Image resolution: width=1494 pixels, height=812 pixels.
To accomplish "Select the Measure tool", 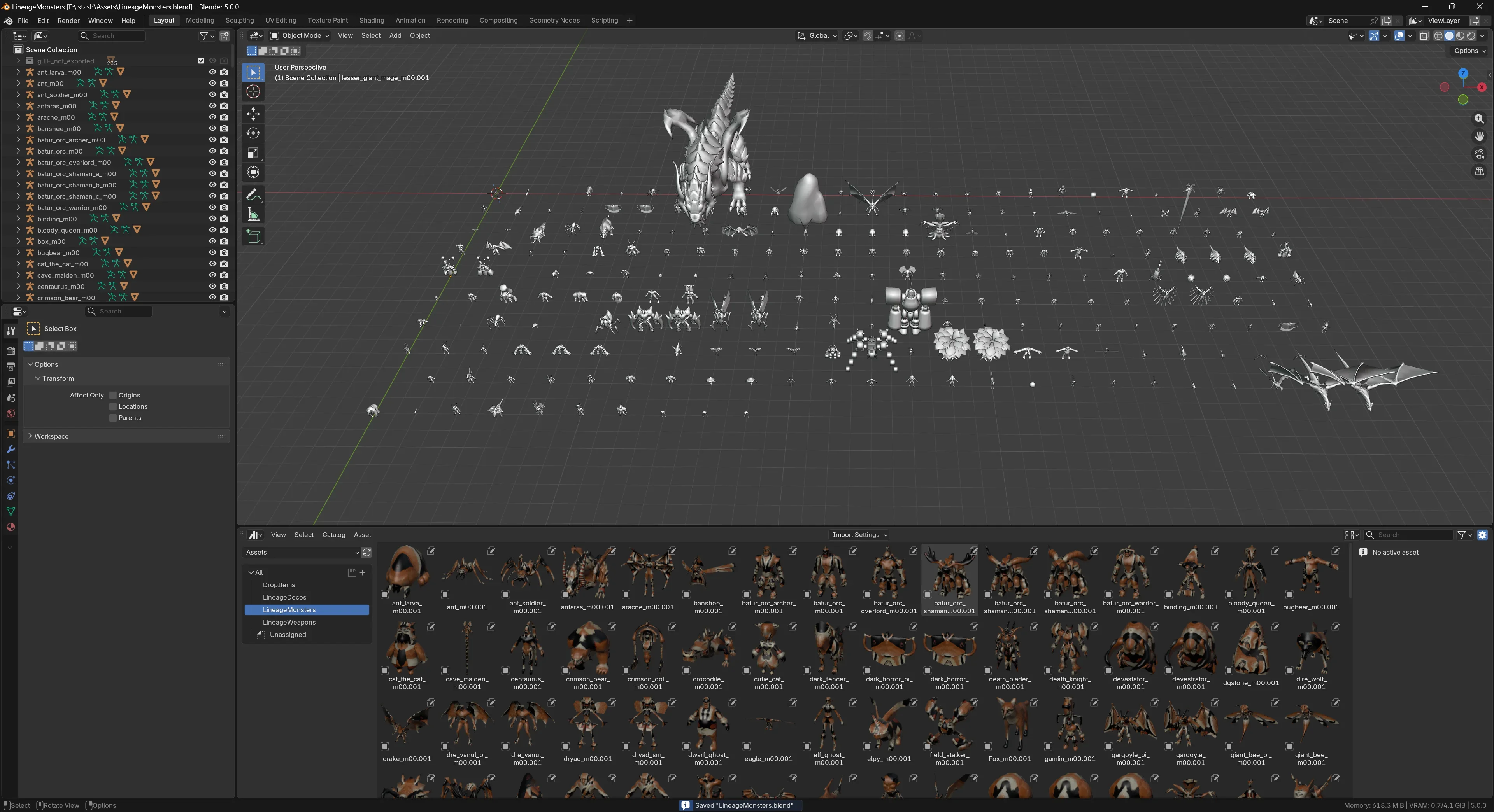I will [253, 214].
